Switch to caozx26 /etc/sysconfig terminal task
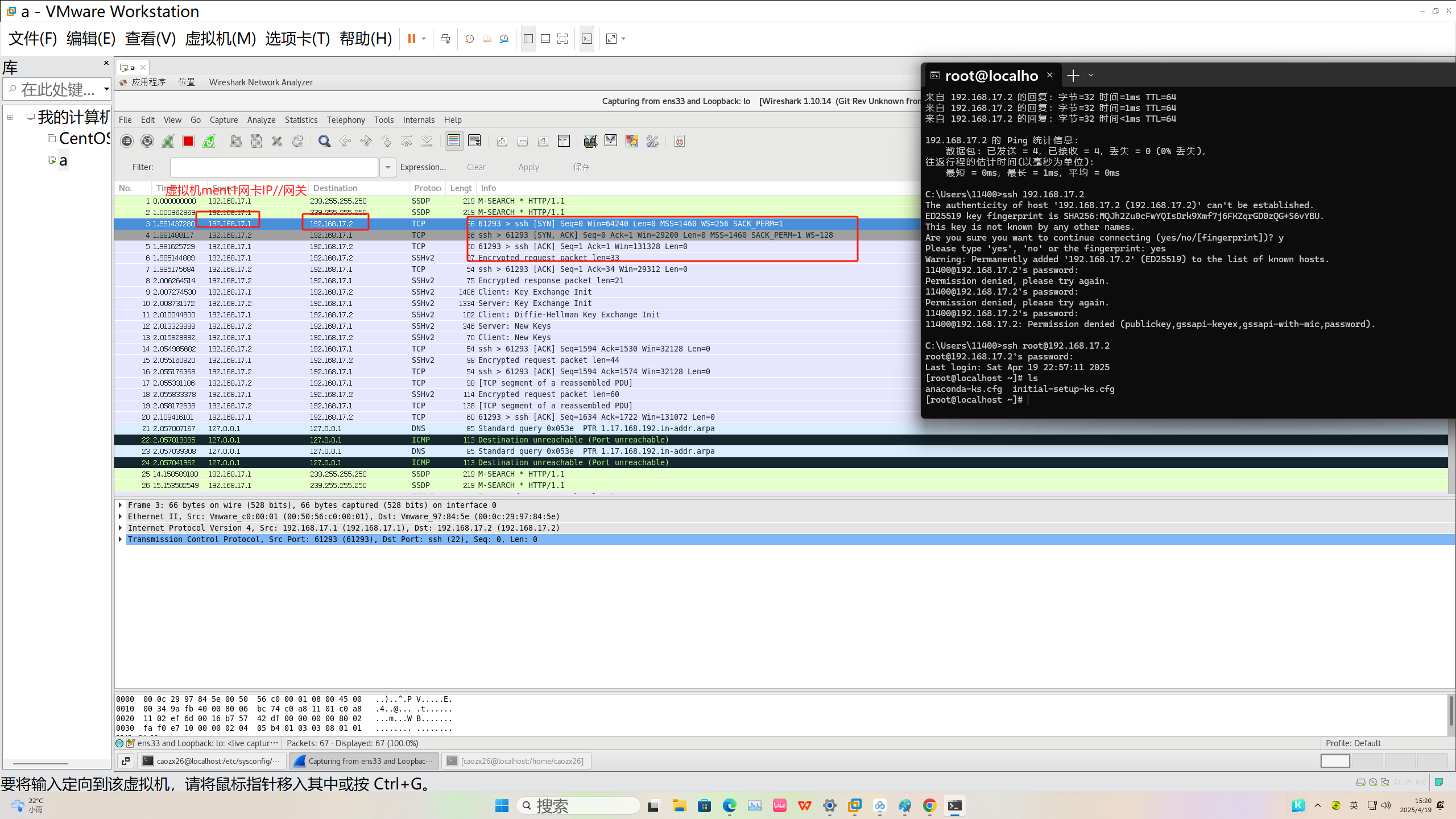 tap(212, 761)
